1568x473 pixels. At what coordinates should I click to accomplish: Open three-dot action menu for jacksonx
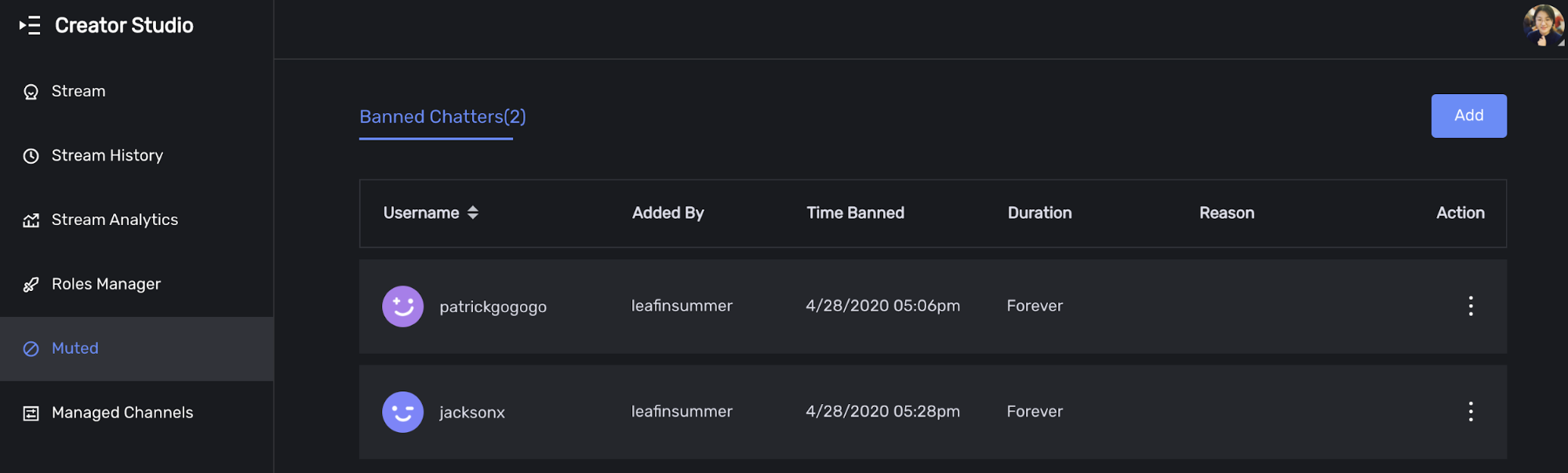tap(1470, 412)
